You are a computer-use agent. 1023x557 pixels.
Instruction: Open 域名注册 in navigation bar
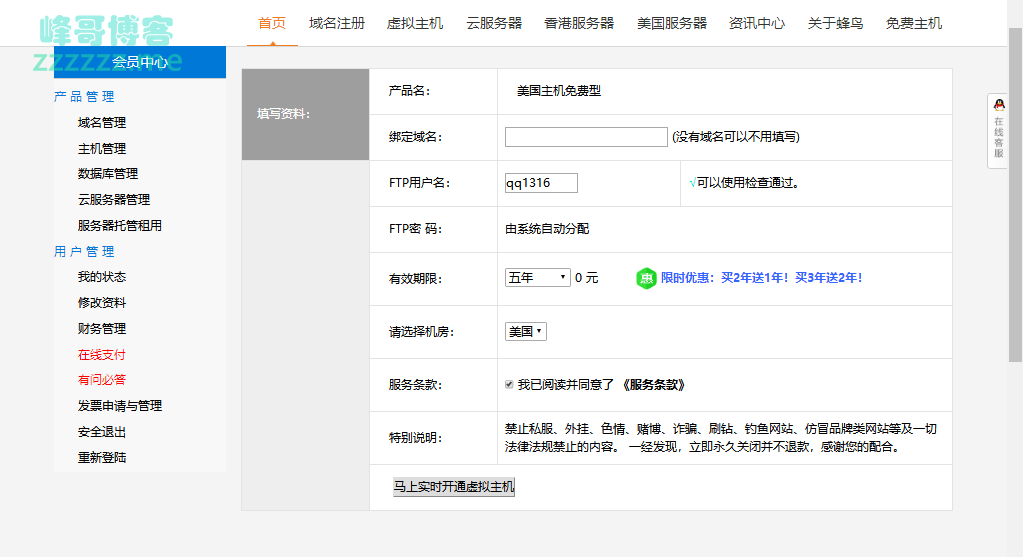coord(337,23)
